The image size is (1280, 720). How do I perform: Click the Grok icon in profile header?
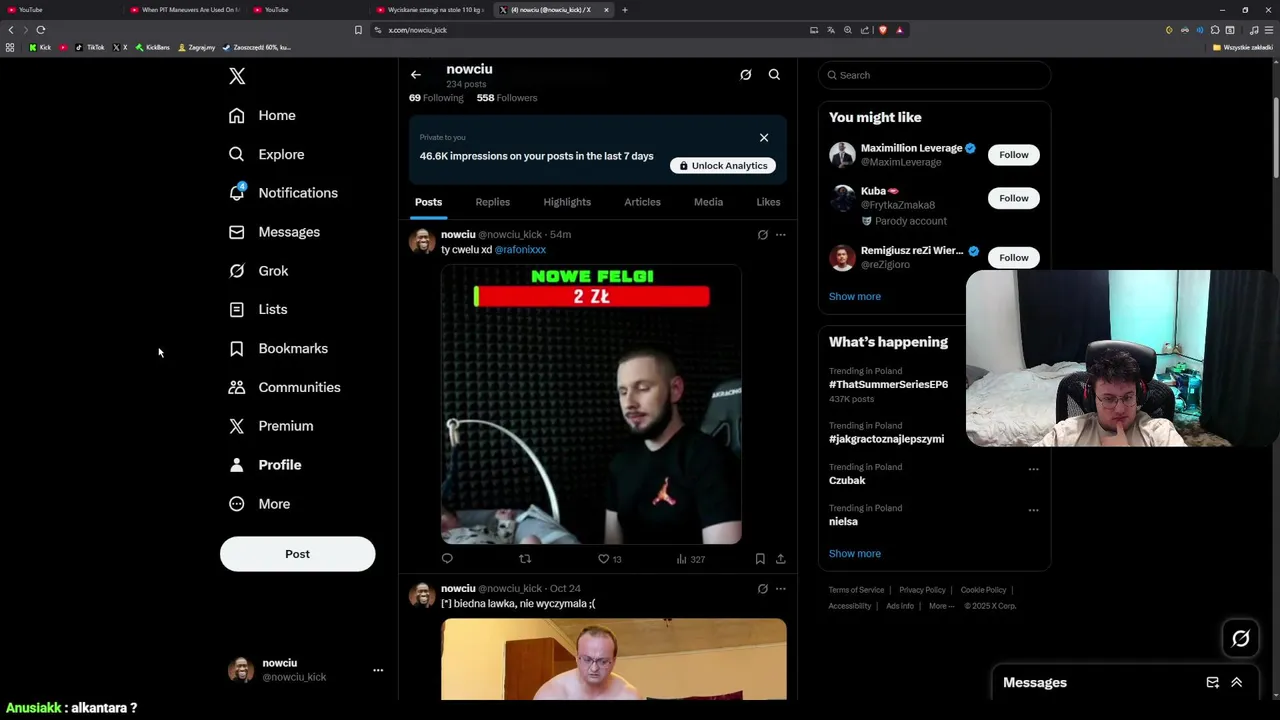[x=745, y=75]
